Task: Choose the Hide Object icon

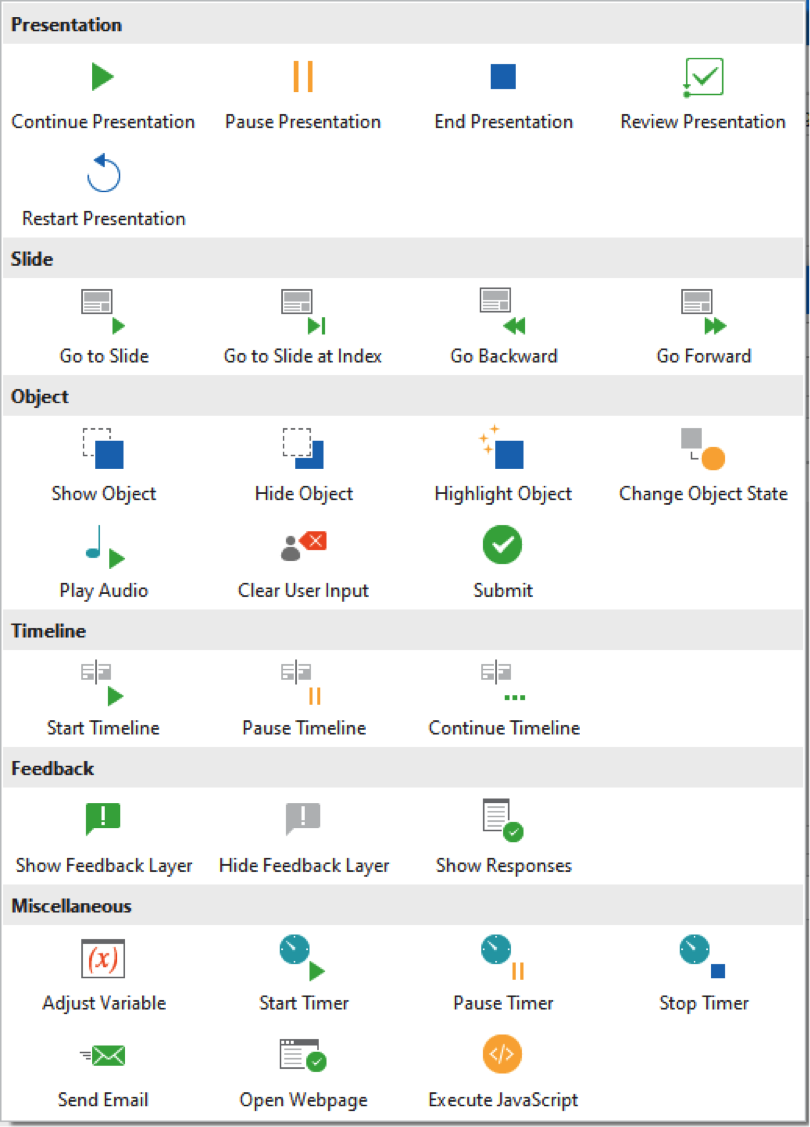Action: click(x=303, y=449)
